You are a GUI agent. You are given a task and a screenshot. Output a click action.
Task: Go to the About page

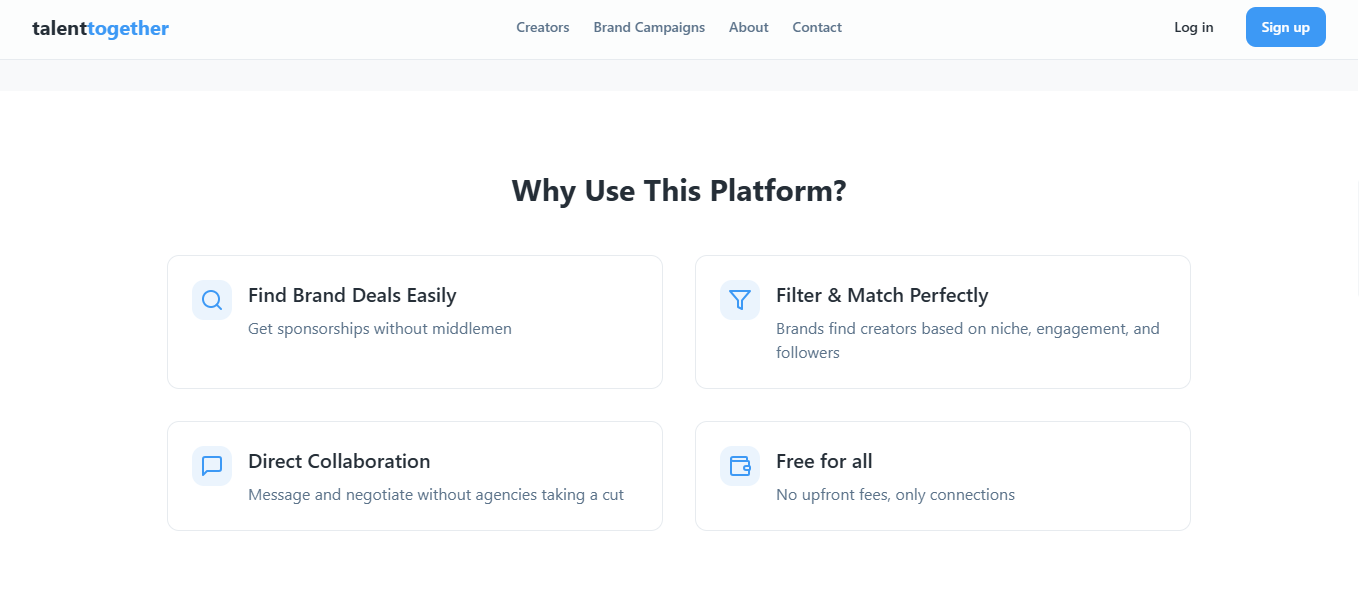pyautogui.click(x=749, y=28)
